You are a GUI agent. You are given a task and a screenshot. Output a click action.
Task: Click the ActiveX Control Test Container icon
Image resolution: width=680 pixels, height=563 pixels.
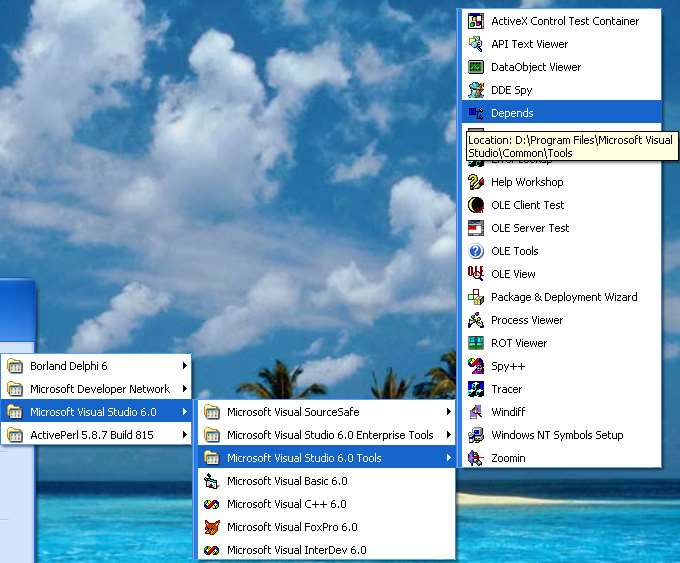point(476,21)
